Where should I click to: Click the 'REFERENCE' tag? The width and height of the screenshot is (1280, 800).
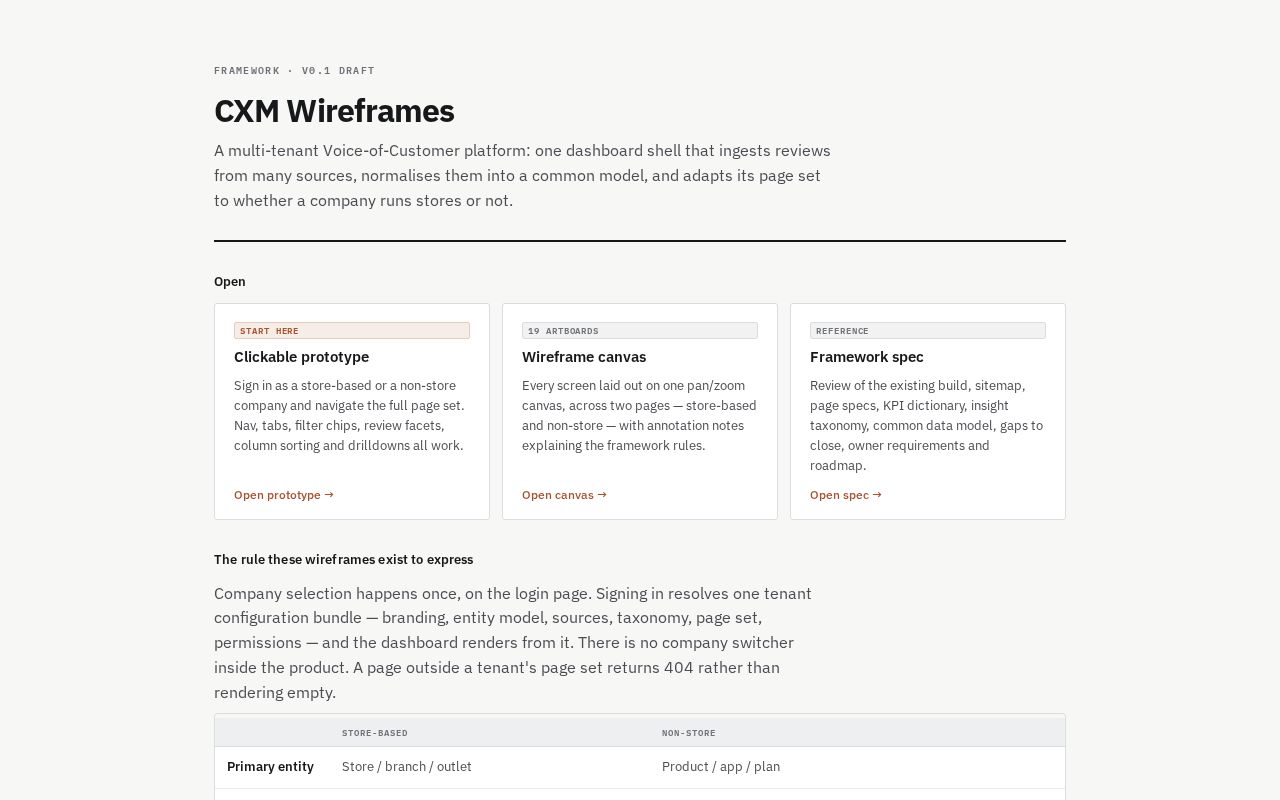pyautogui.click(x=928, y=331)
